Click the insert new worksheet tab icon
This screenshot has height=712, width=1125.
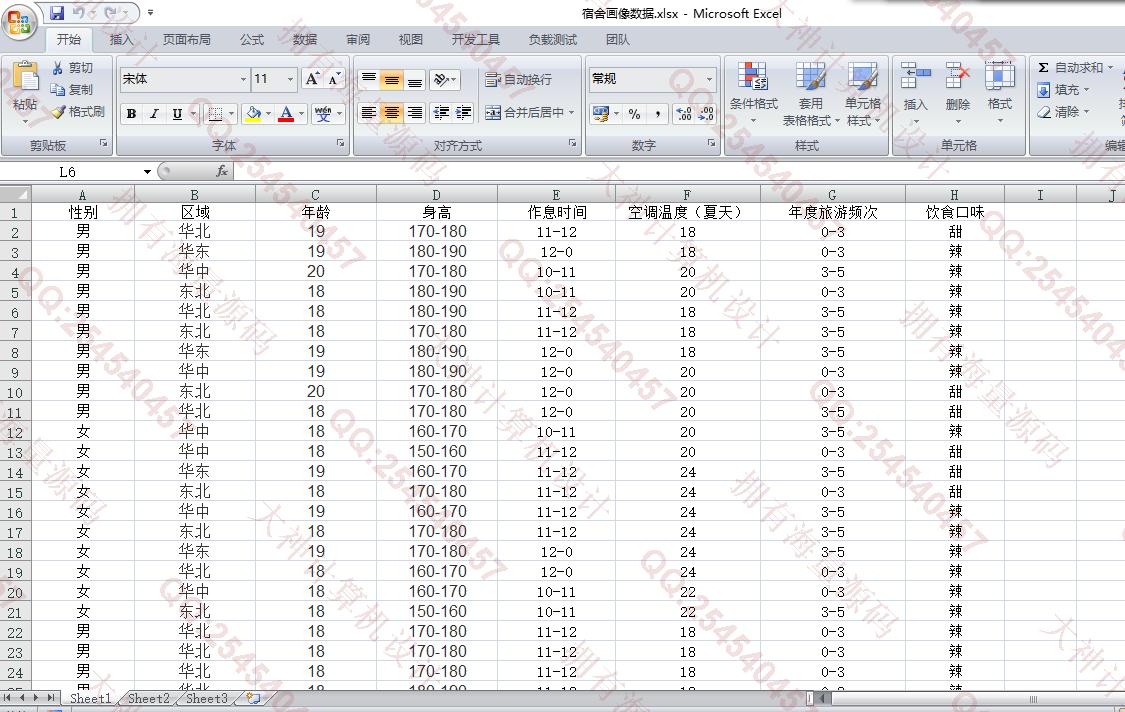coord(253,698)
